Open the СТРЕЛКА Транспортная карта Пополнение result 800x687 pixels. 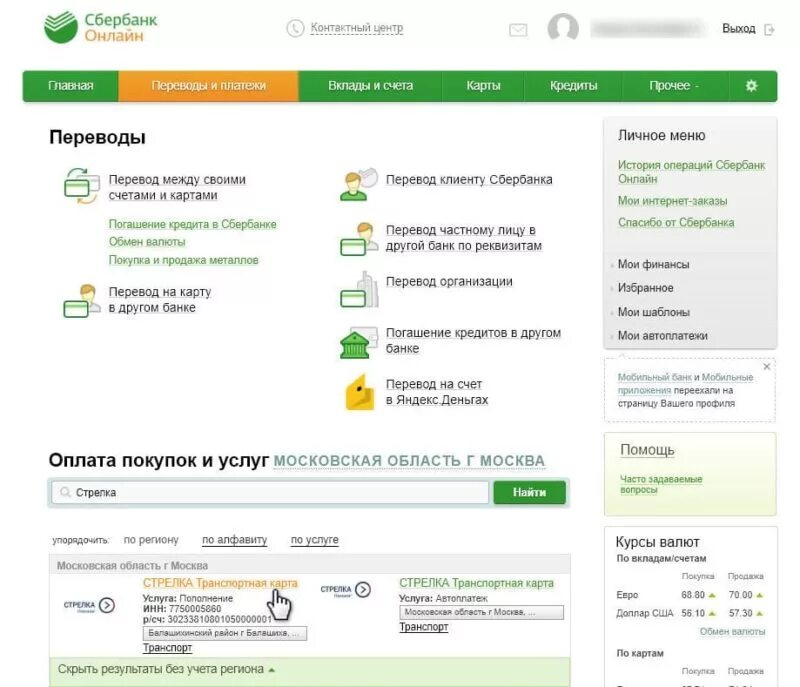[220, 583]
